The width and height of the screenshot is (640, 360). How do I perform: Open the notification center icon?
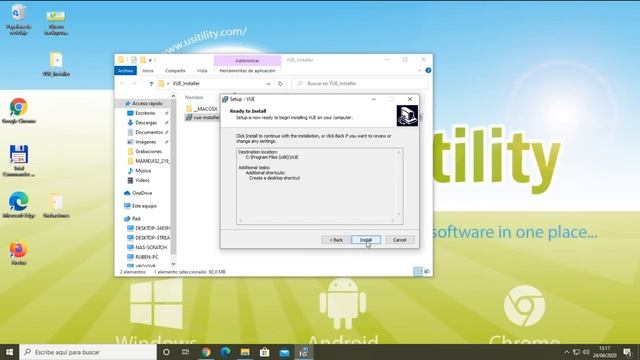[x=627, y=352]
